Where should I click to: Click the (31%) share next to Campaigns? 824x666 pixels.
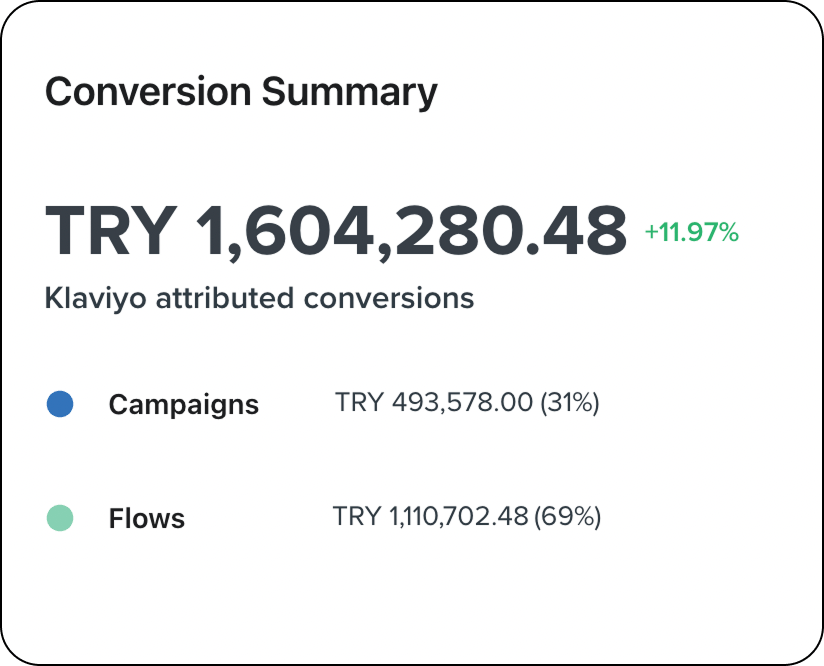[570, 403]
